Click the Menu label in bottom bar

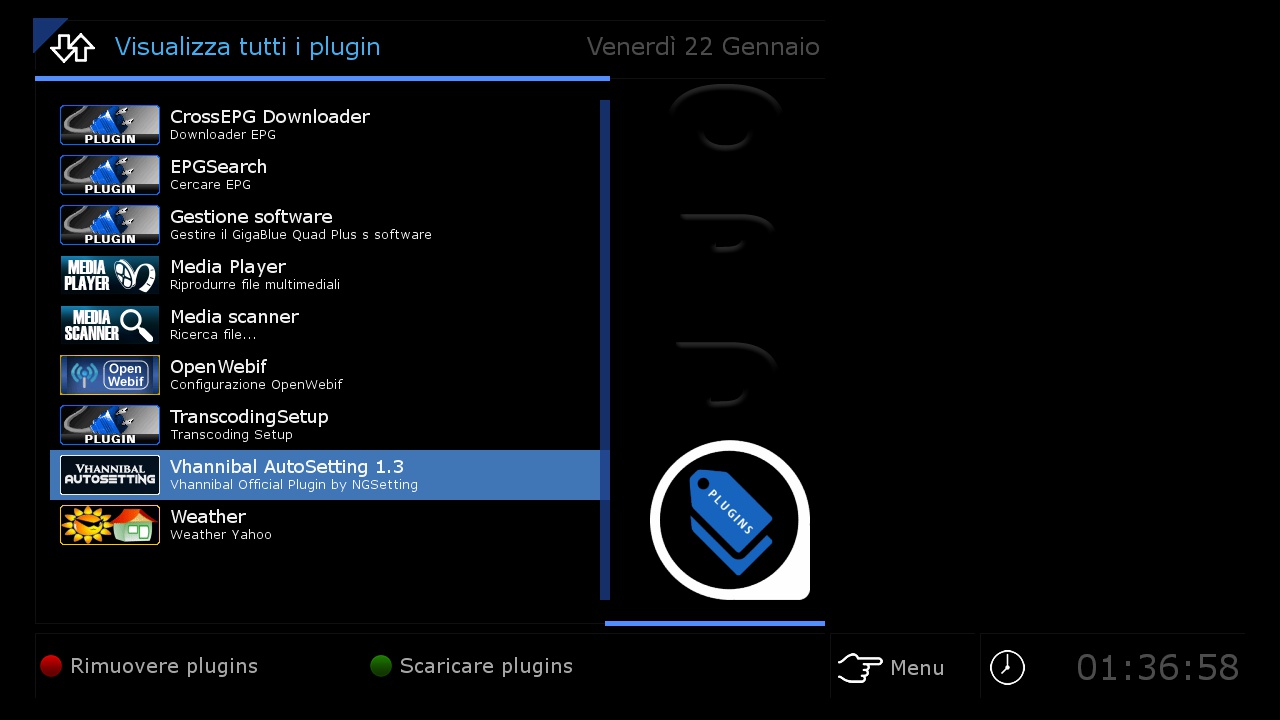pos(917,668)
